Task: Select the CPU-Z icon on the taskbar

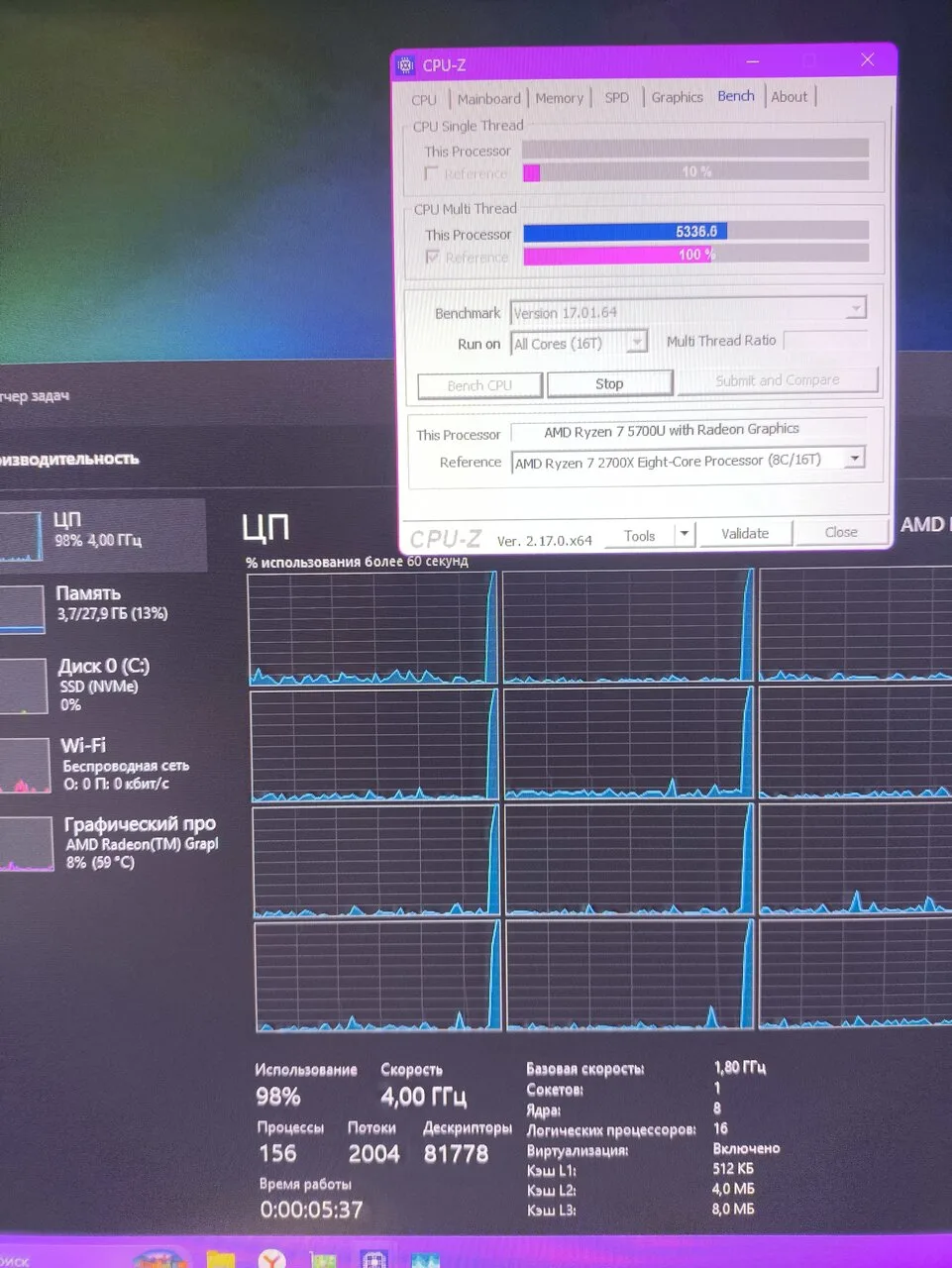Action: click(x=373, y=1258)
